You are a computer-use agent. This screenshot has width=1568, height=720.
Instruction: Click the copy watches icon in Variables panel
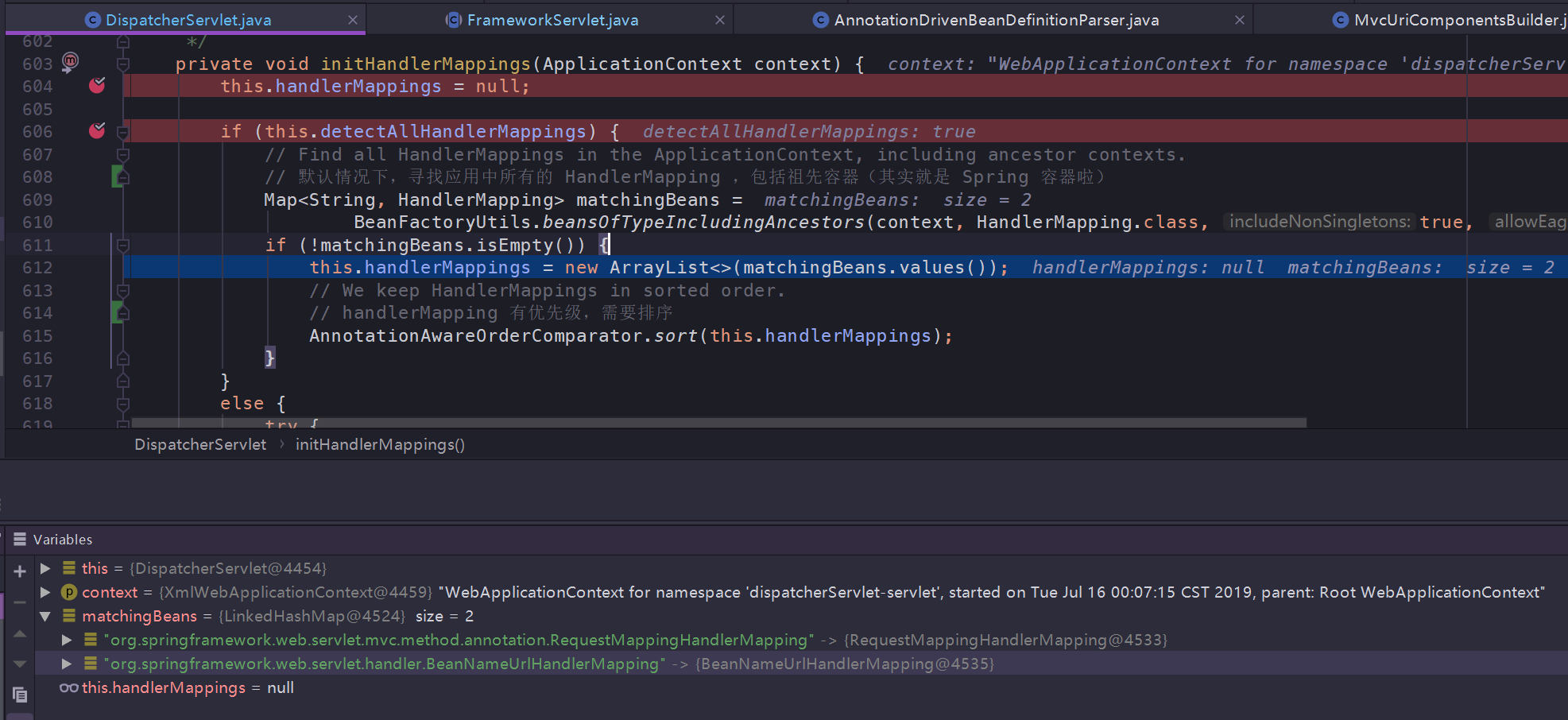tap(20, 695)
